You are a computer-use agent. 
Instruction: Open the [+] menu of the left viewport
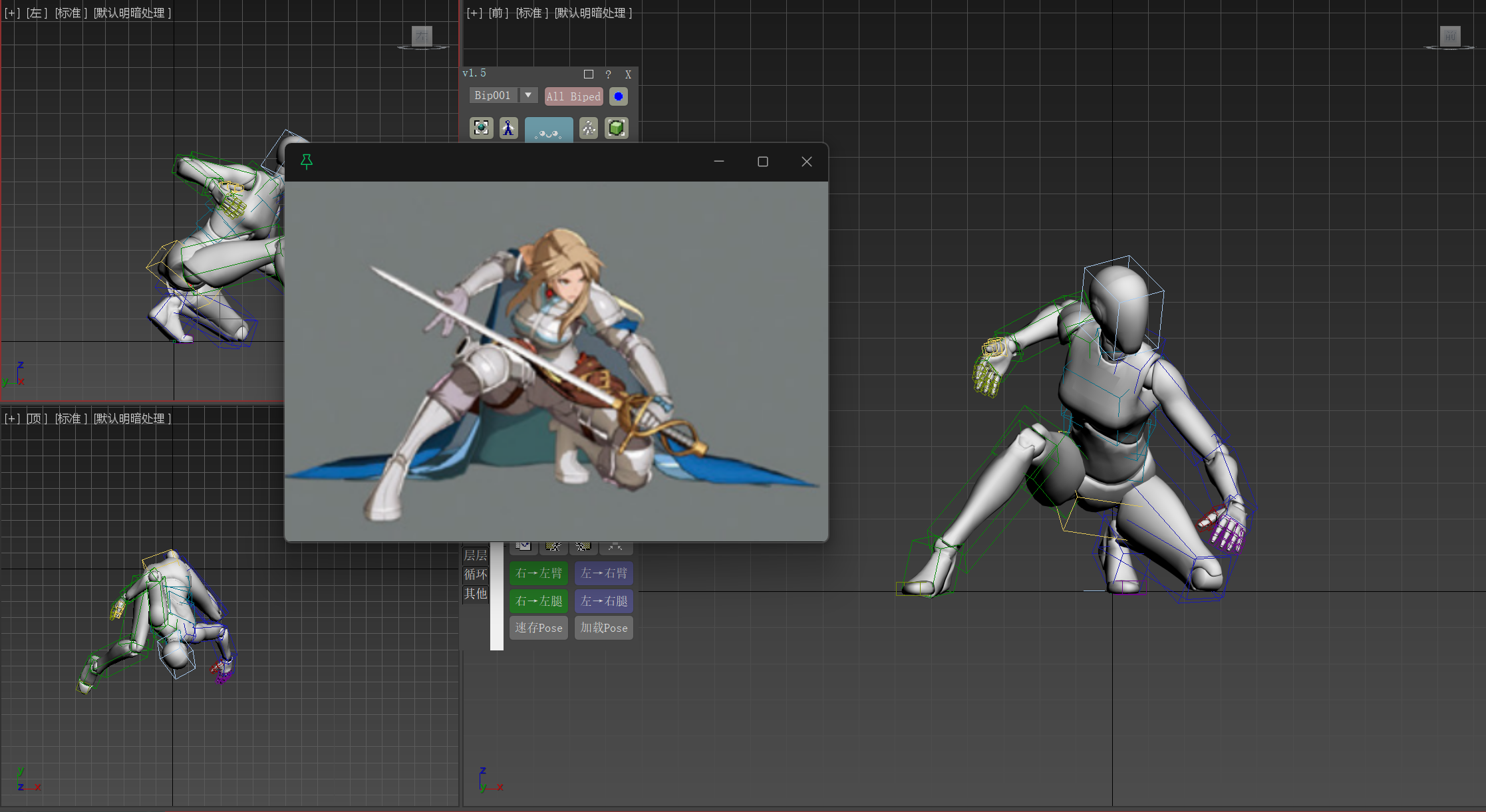[x=12, y=13]
